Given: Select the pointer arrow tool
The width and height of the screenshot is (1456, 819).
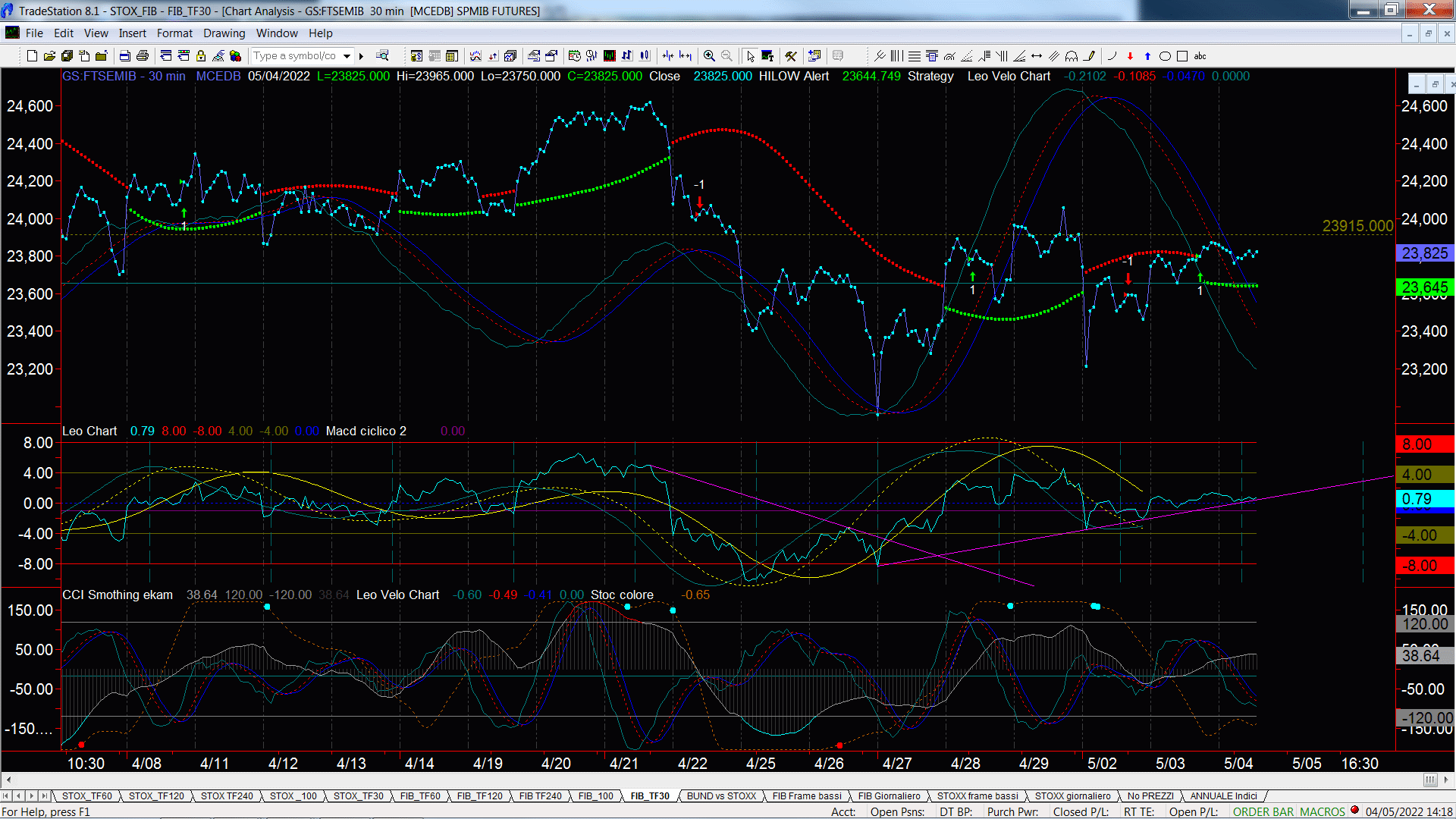Looking at the screenshot, I should (x=750, y=56).
